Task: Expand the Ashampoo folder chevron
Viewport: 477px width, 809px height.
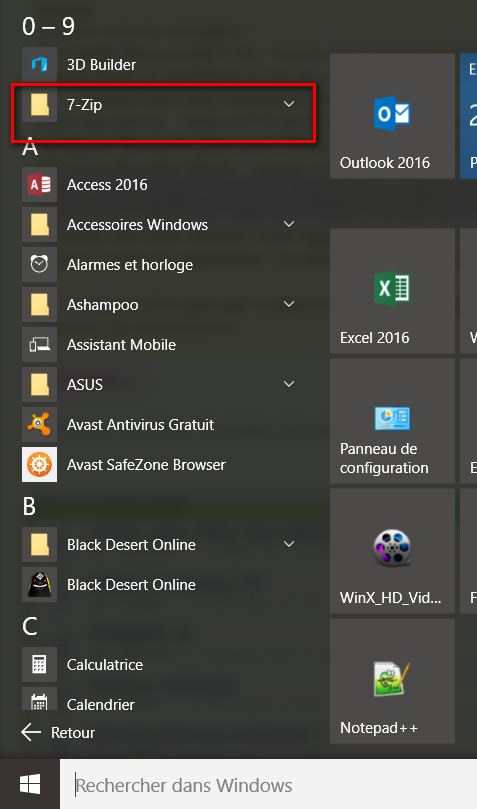Action: (x=289, y=304)
